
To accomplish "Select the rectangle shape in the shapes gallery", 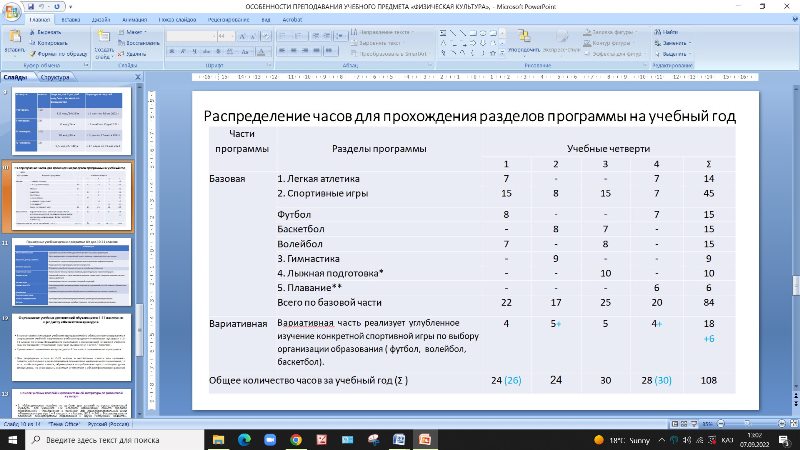I will pyautogui.click(x=473, y=33).
